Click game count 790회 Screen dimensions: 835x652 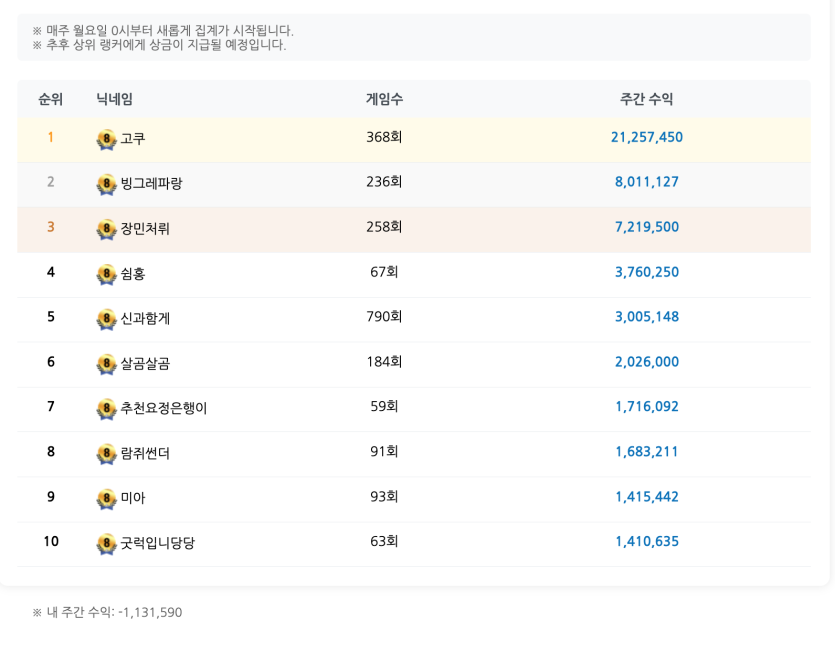[x=384, y=317]
